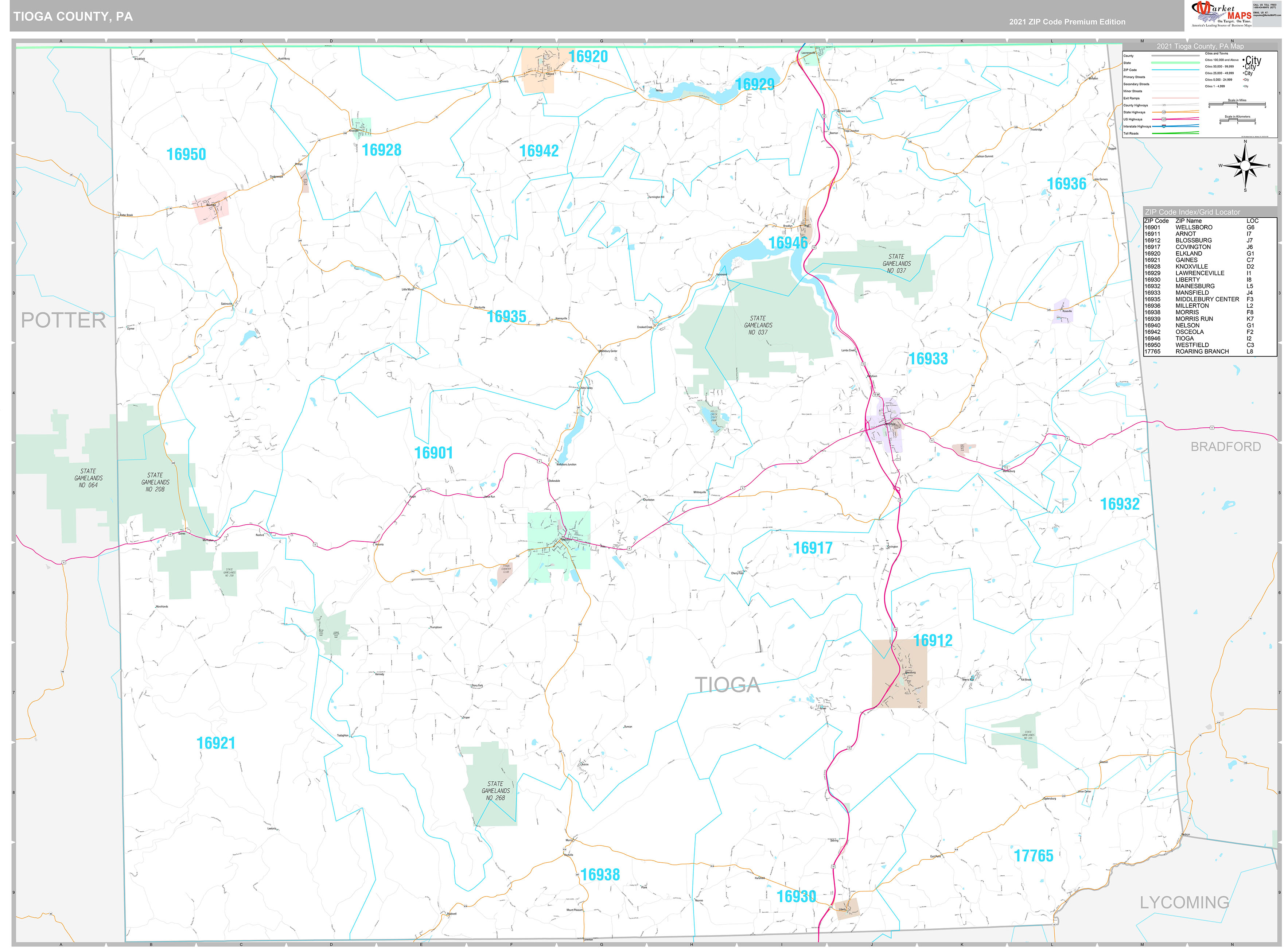Click the 16920 ZIP label on the map
1288x948 pixels.
tap(588, 56)
